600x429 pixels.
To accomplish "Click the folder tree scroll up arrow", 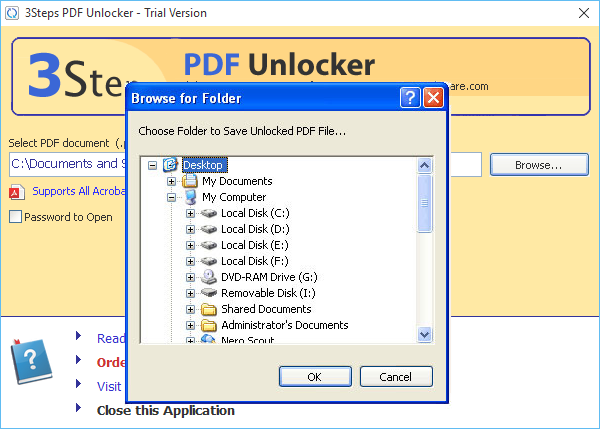I will (x=424, y=166).
